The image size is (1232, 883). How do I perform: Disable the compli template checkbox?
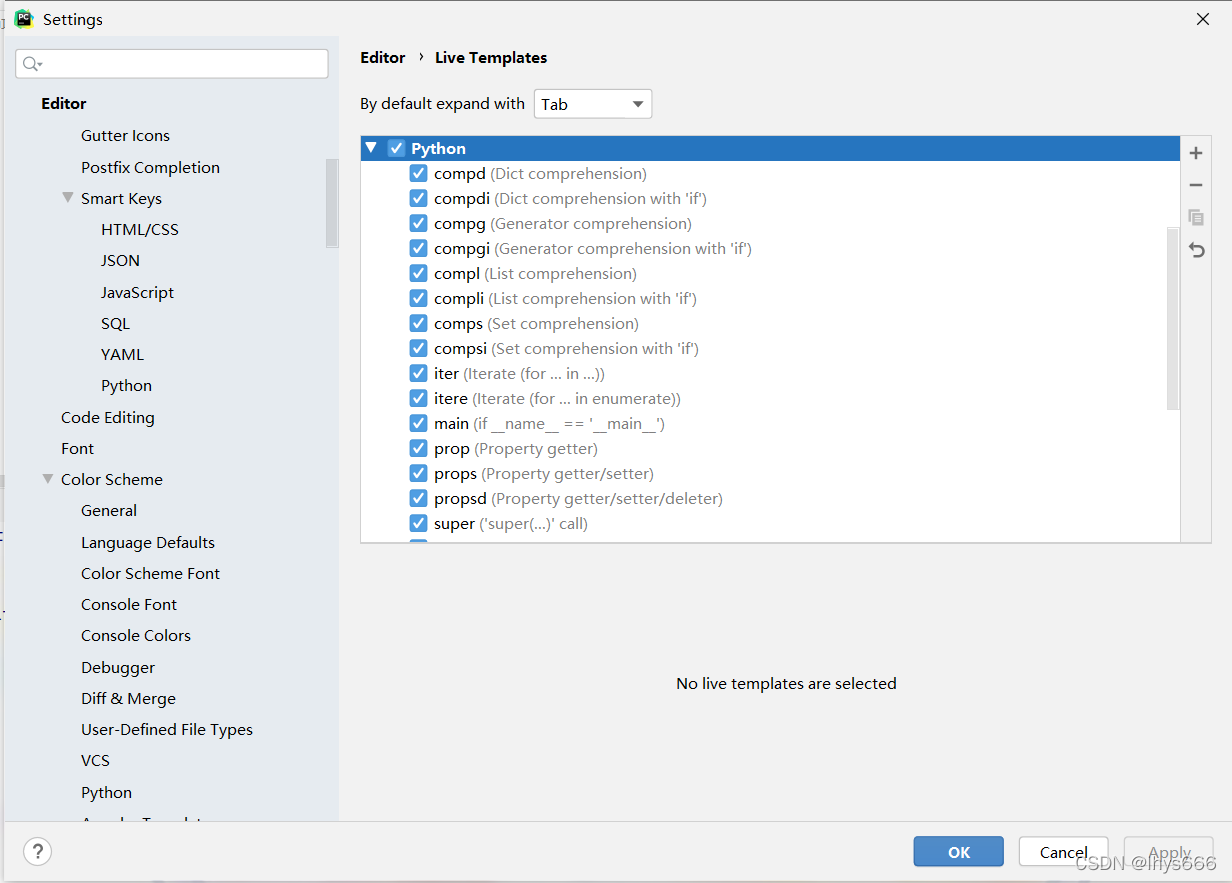pyautogui.click(x=419, y=298)
